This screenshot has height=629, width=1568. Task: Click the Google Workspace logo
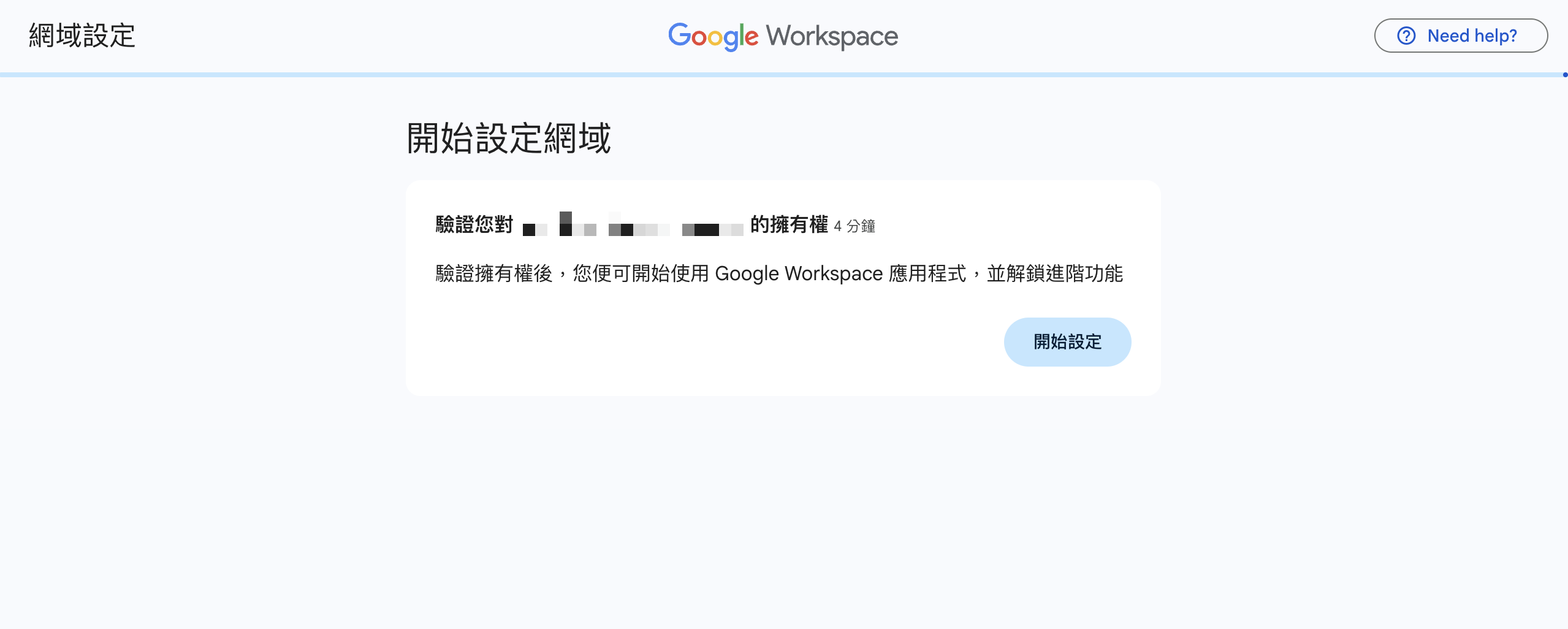pos(783,36)
